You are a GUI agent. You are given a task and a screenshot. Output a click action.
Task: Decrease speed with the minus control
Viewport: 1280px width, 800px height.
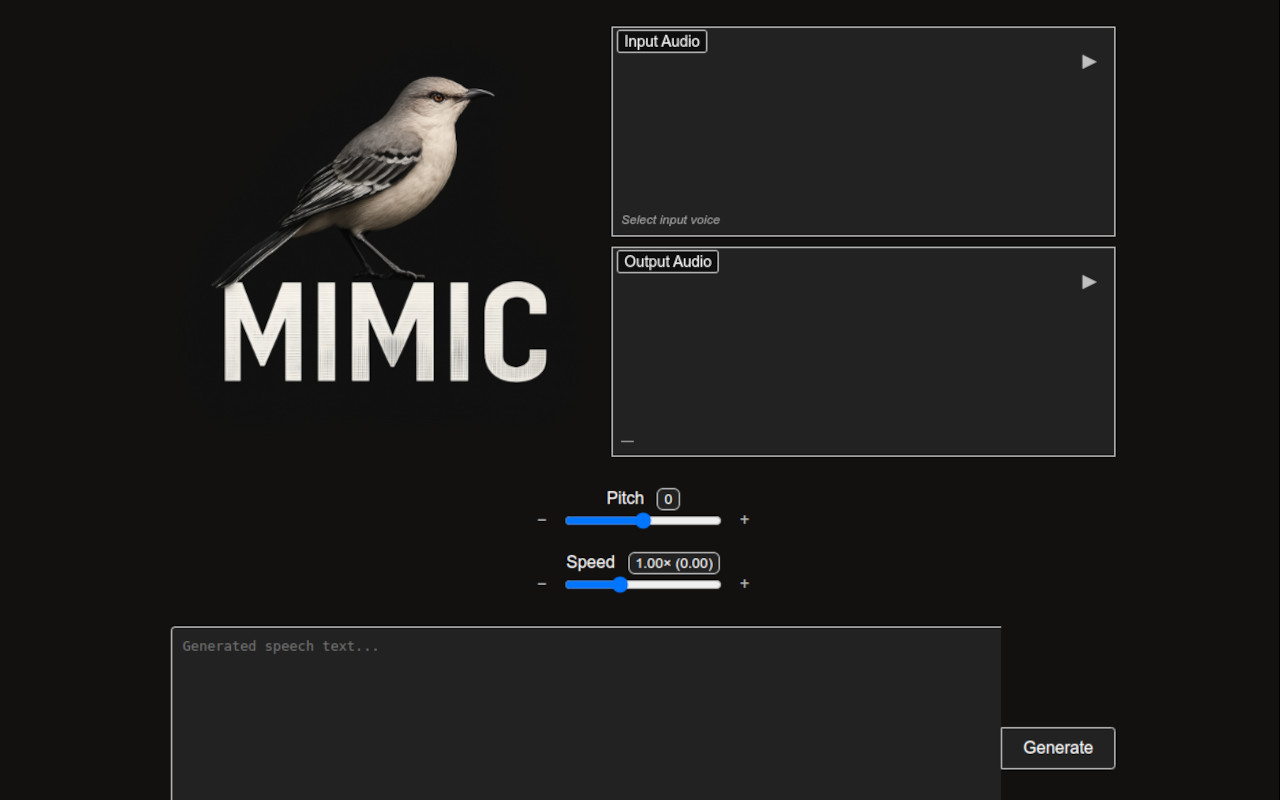[542, 584]
